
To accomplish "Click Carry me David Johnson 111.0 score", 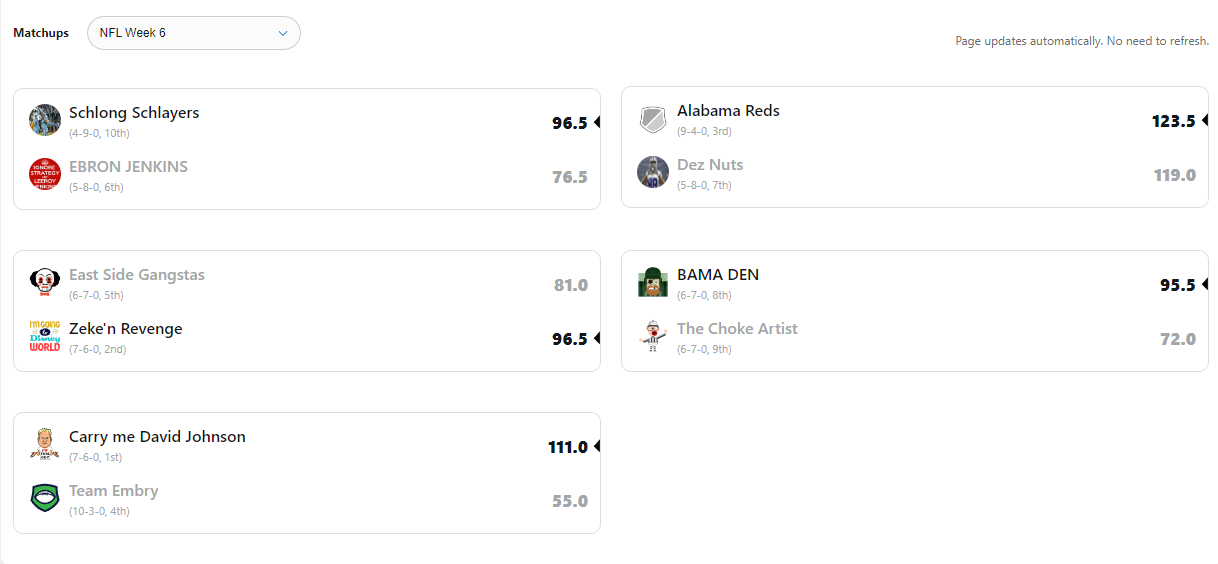I will click(x=567, y=447).
